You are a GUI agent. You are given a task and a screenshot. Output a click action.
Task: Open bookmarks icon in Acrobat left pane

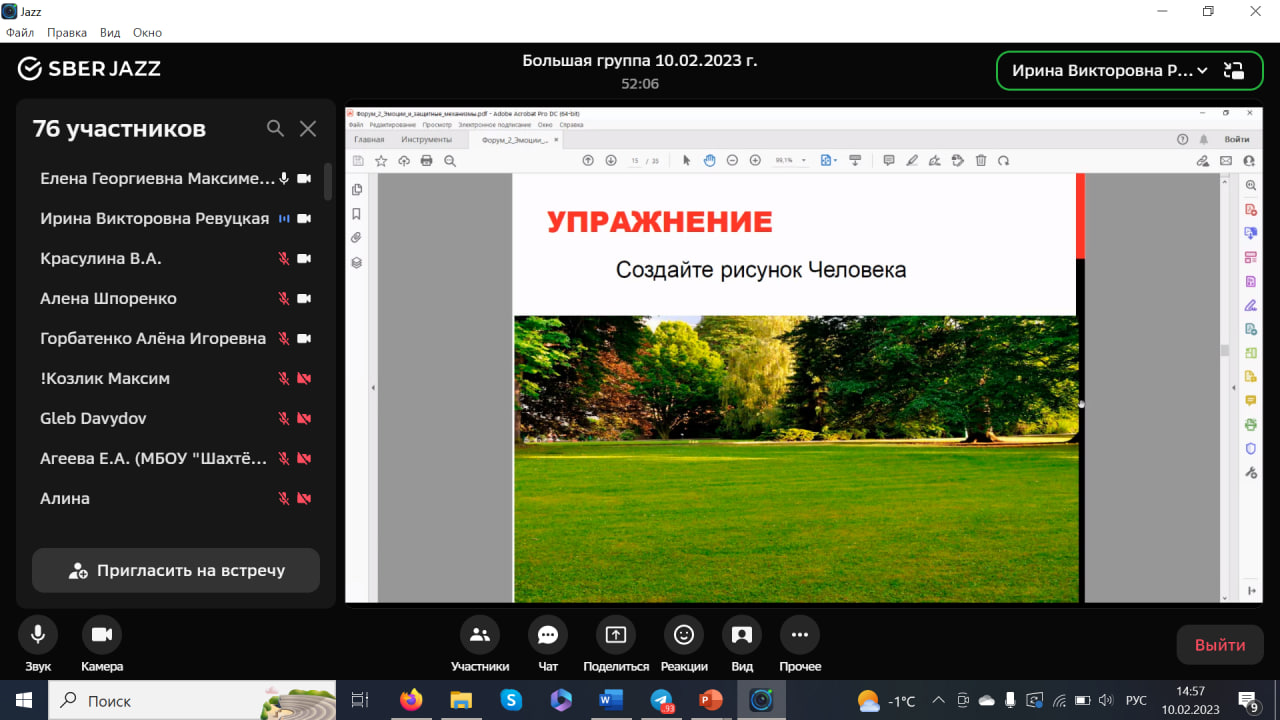(357, 214)
